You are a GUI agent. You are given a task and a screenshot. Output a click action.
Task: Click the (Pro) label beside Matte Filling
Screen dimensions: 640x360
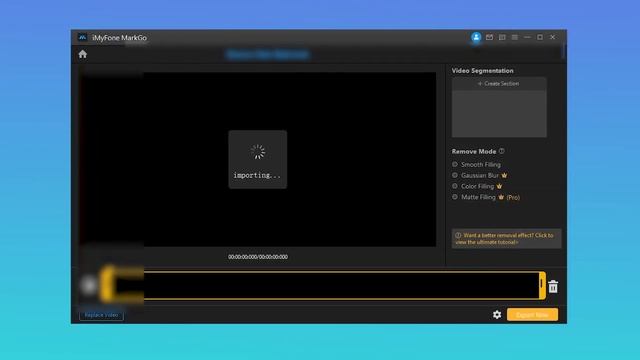click(x=513, y=198)
